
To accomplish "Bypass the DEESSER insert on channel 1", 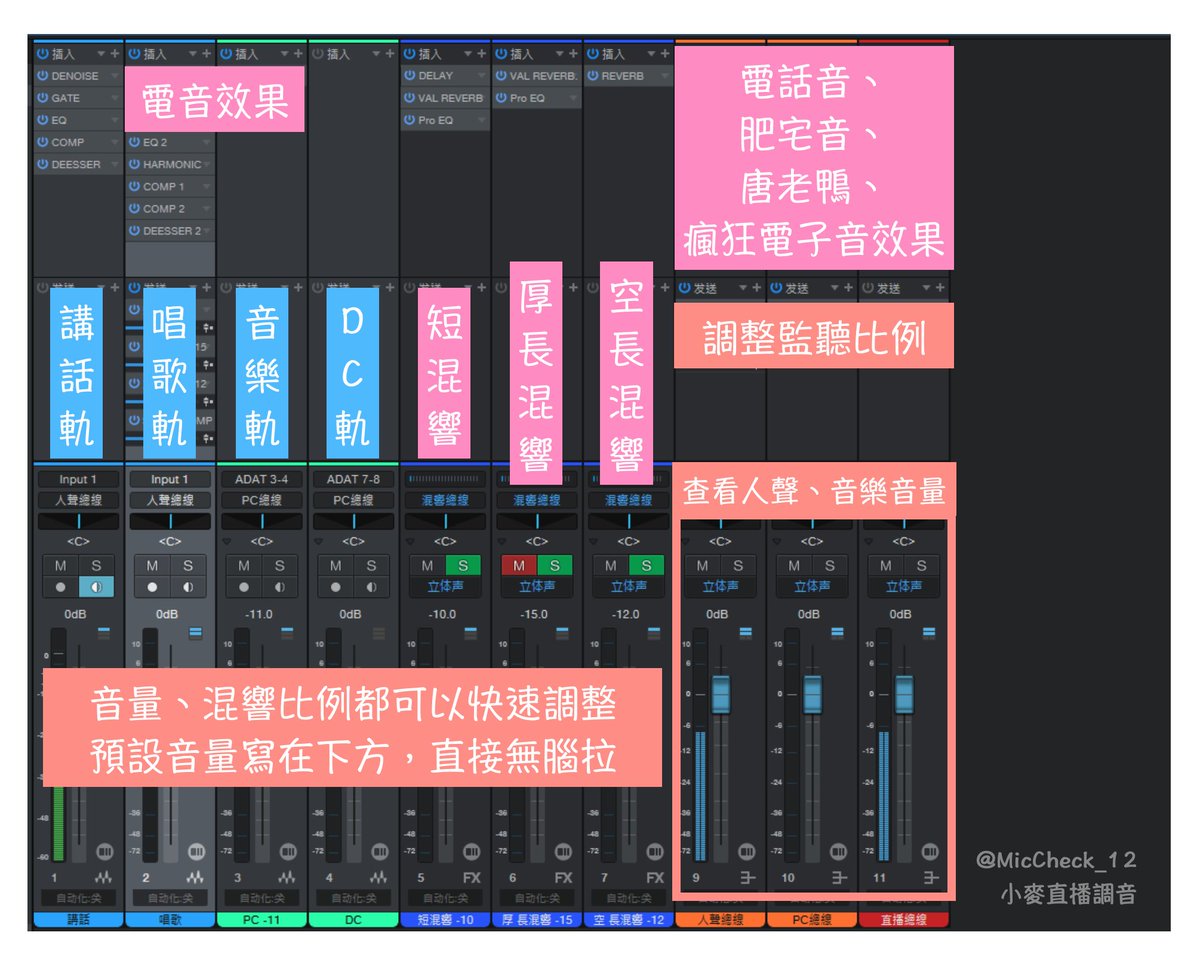I will (42, 164).
